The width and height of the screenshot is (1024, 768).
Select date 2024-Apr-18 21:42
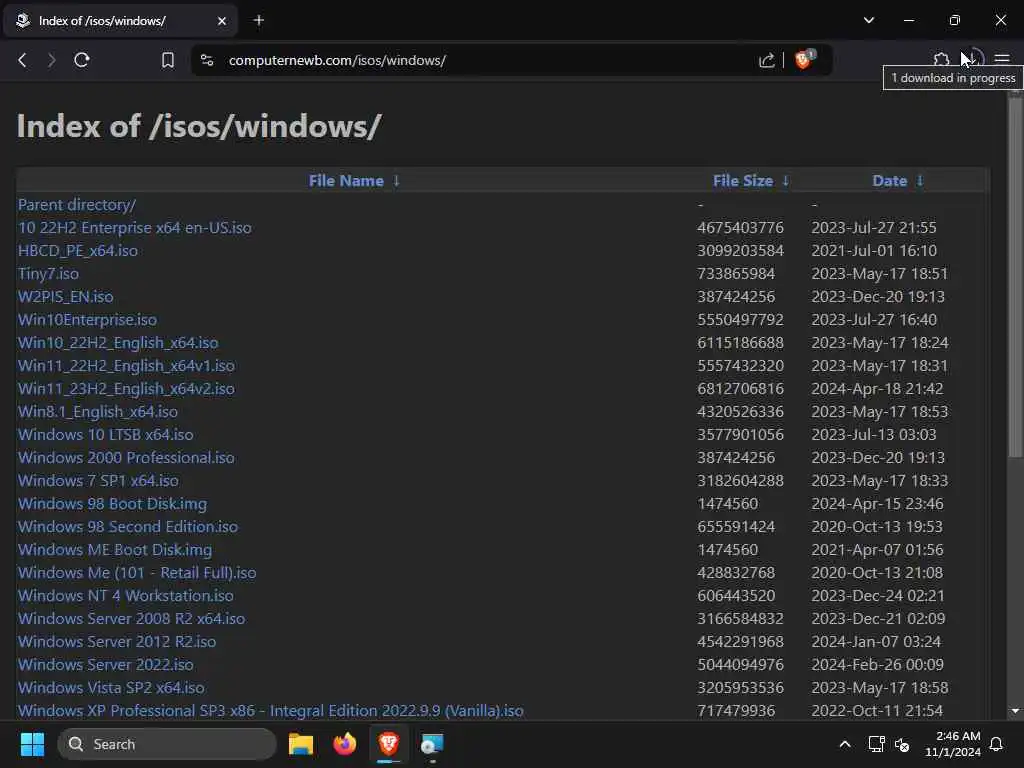coord(877,389)
